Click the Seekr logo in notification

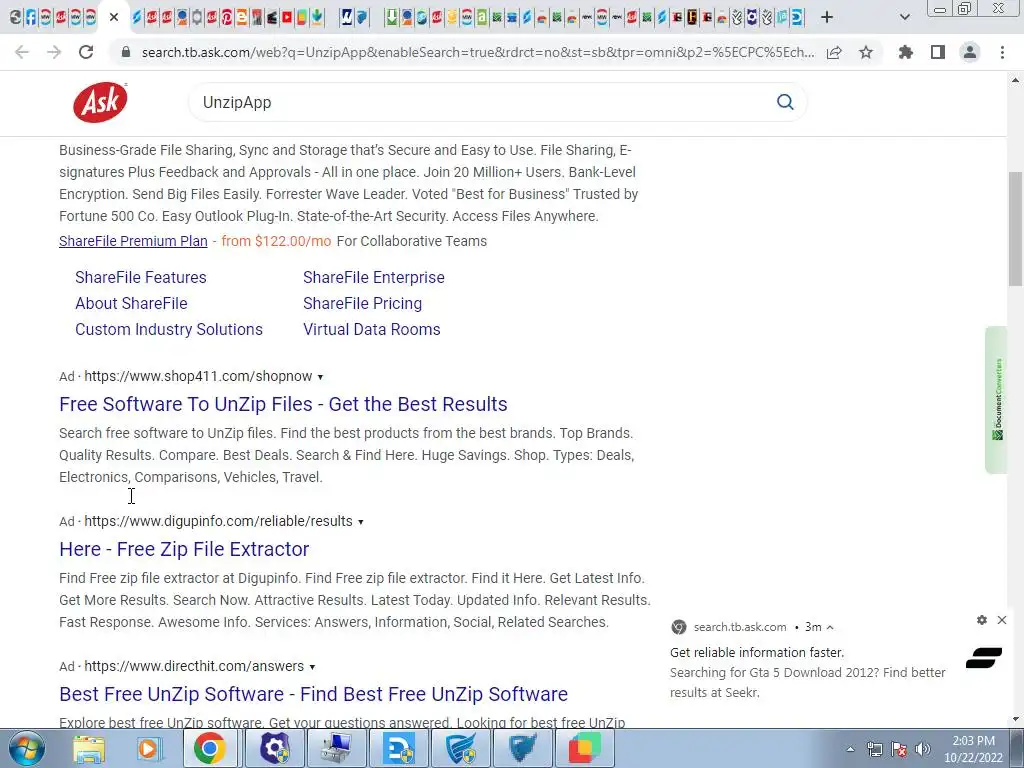(984, 658)
